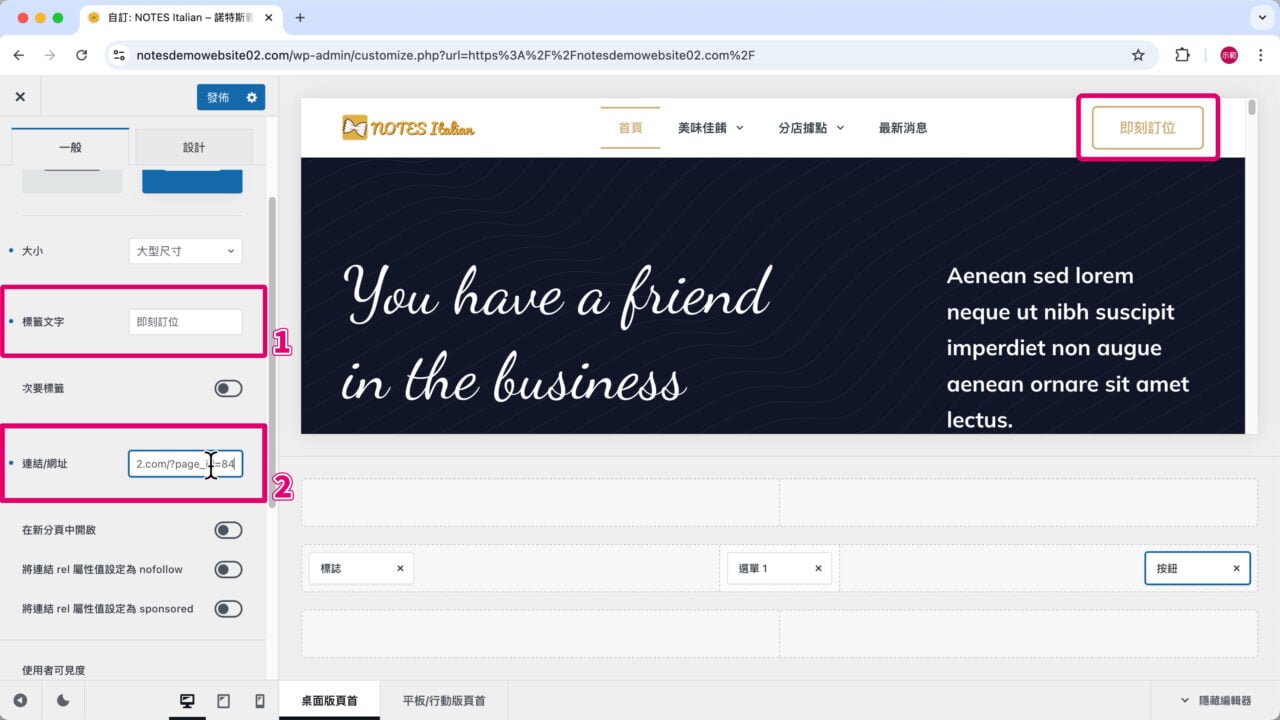The width and height of the screenshot is (1280, 720).
Task: Select the desktop preview icon
Action: 187,700
